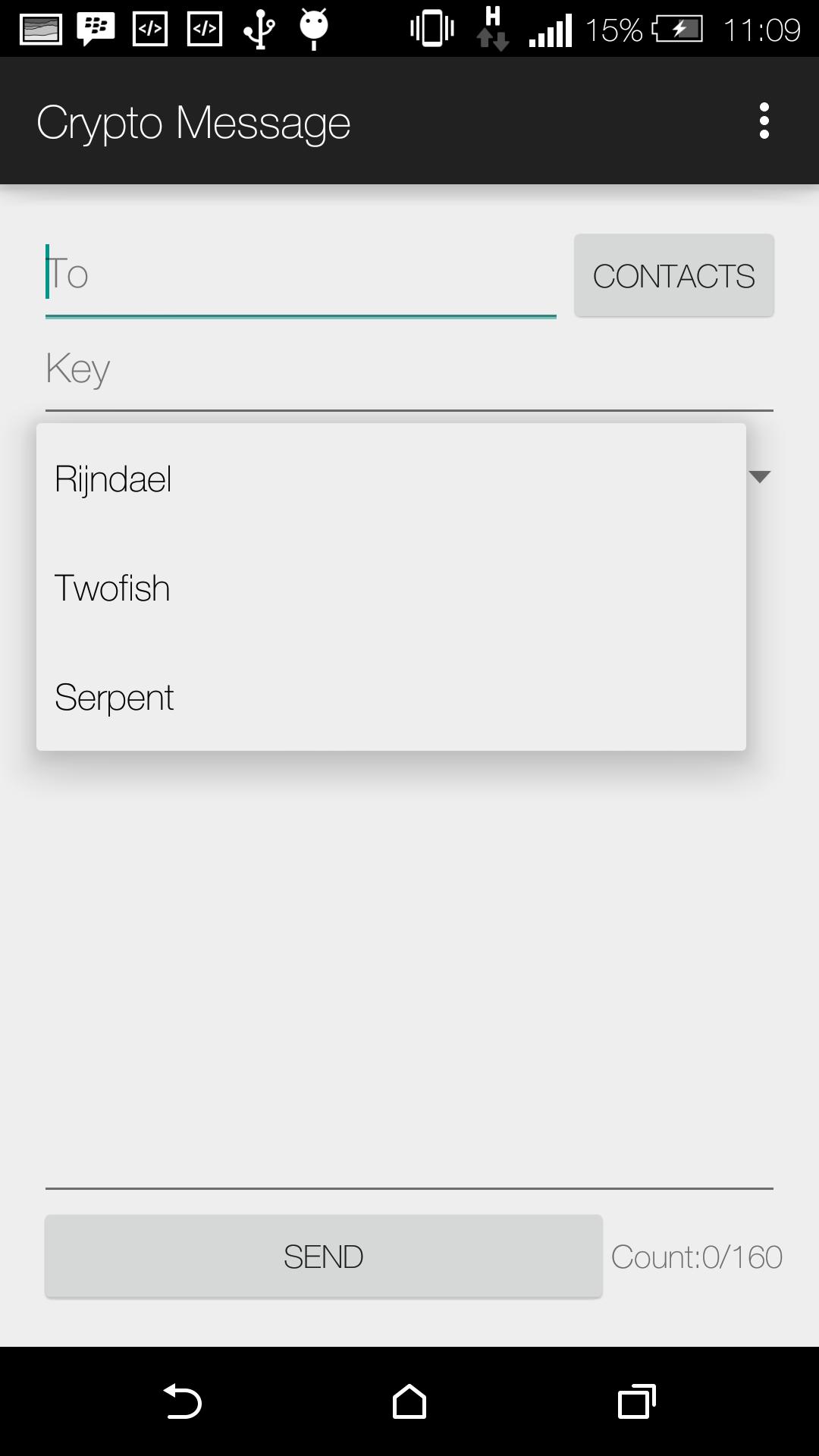The image size is (819, 1456).
Task: Tap the Android back navigation icon
Action: click(x=182, y=1401)
